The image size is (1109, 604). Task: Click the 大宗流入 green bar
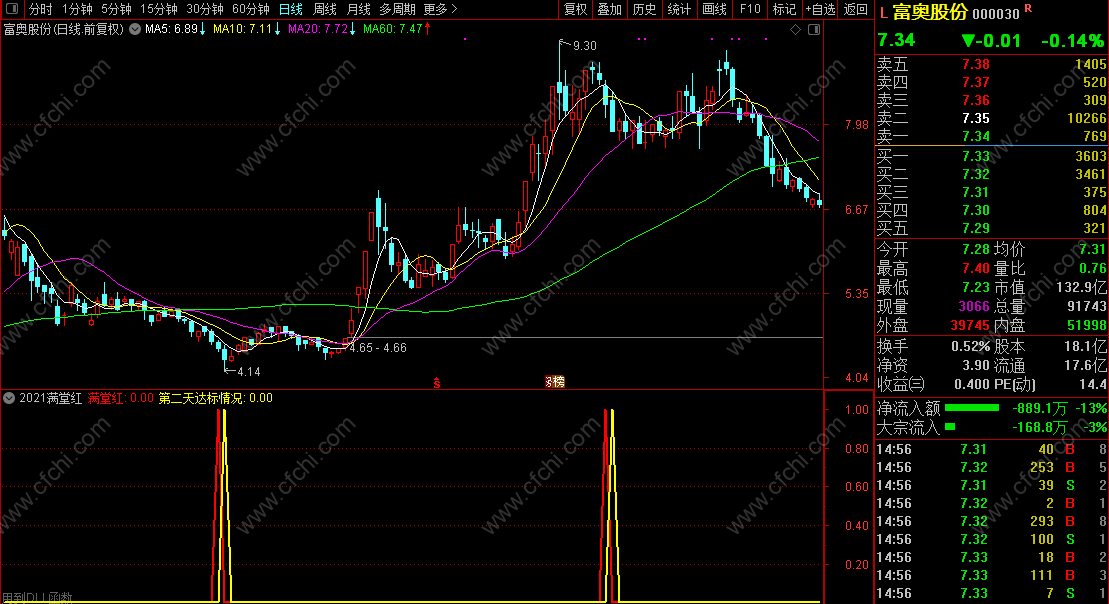pyautogui.click(x=950, y=426)
